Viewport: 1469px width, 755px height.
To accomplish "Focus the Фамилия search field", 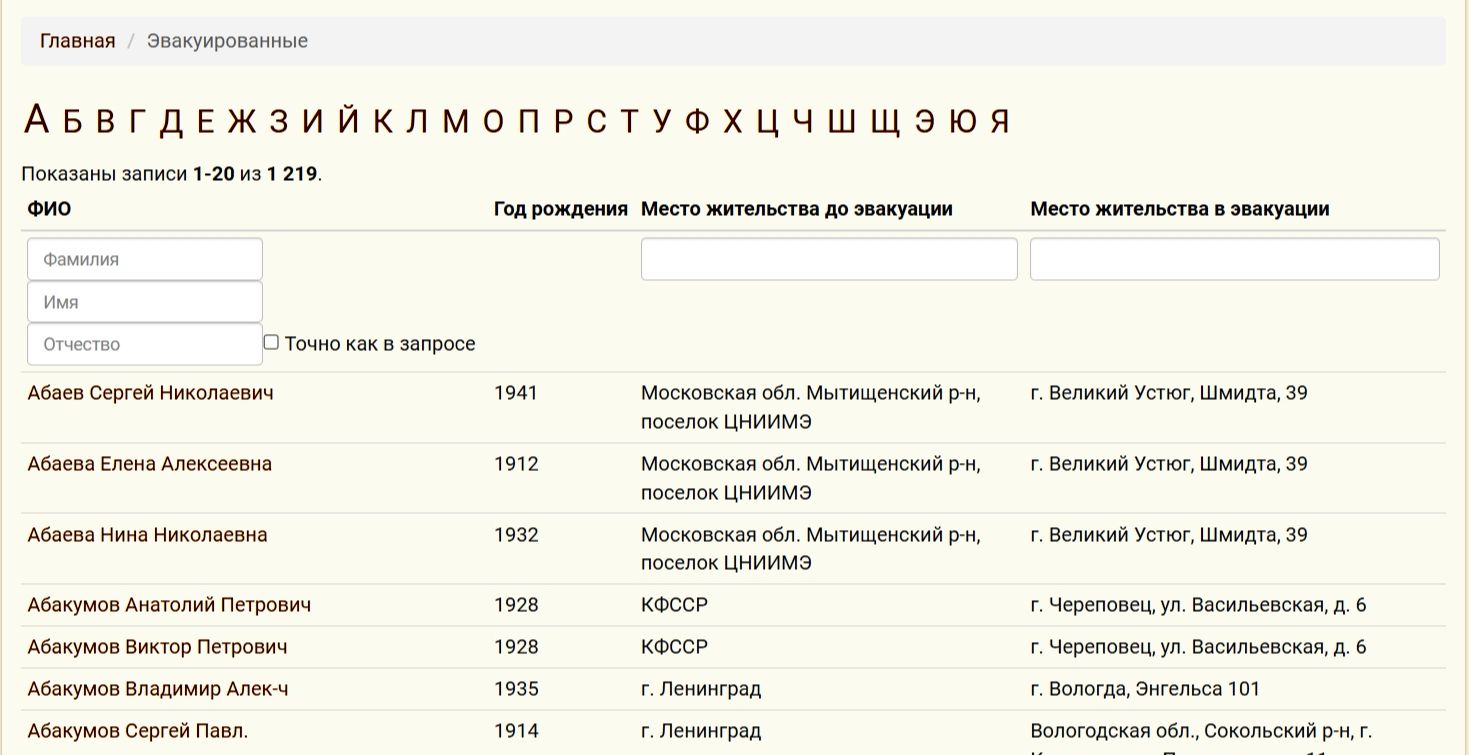I will pos(145,259).
